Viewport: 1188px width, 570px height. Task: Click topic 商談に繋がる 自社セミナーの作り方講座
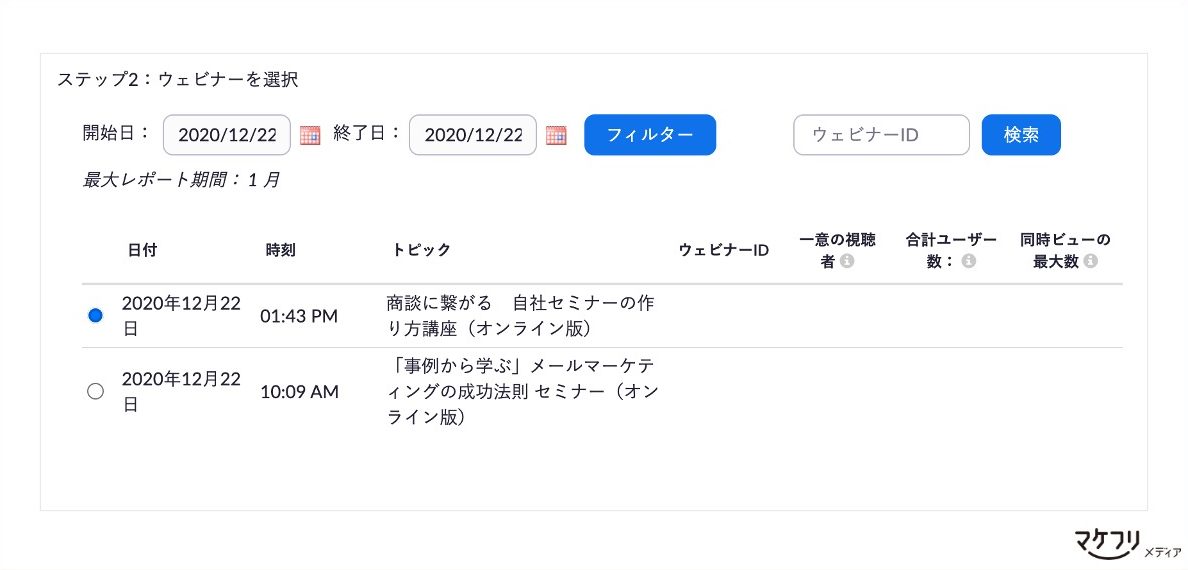coord(520,316)
